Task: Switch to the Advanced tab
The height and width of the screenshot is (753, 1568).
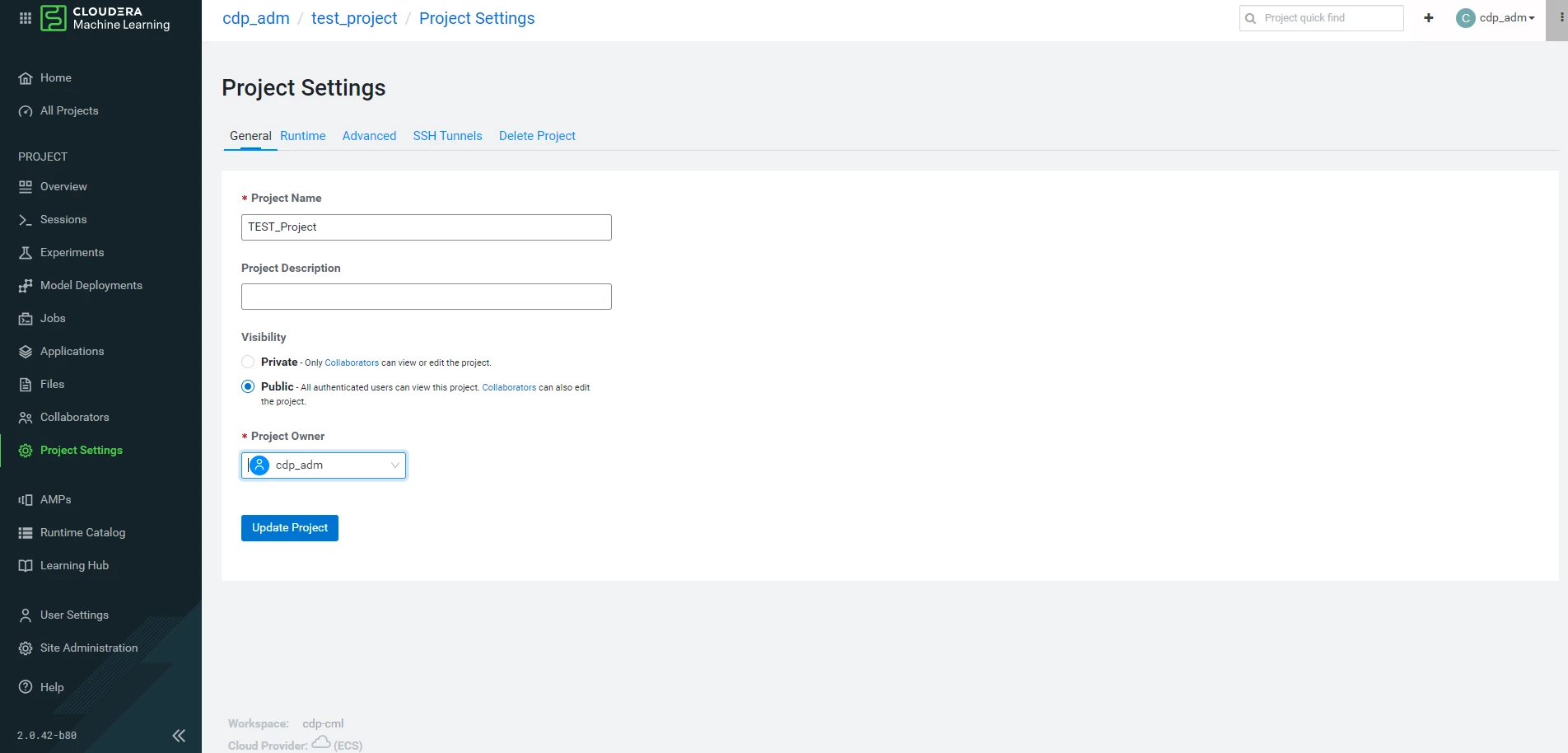Action: point(369,136)
